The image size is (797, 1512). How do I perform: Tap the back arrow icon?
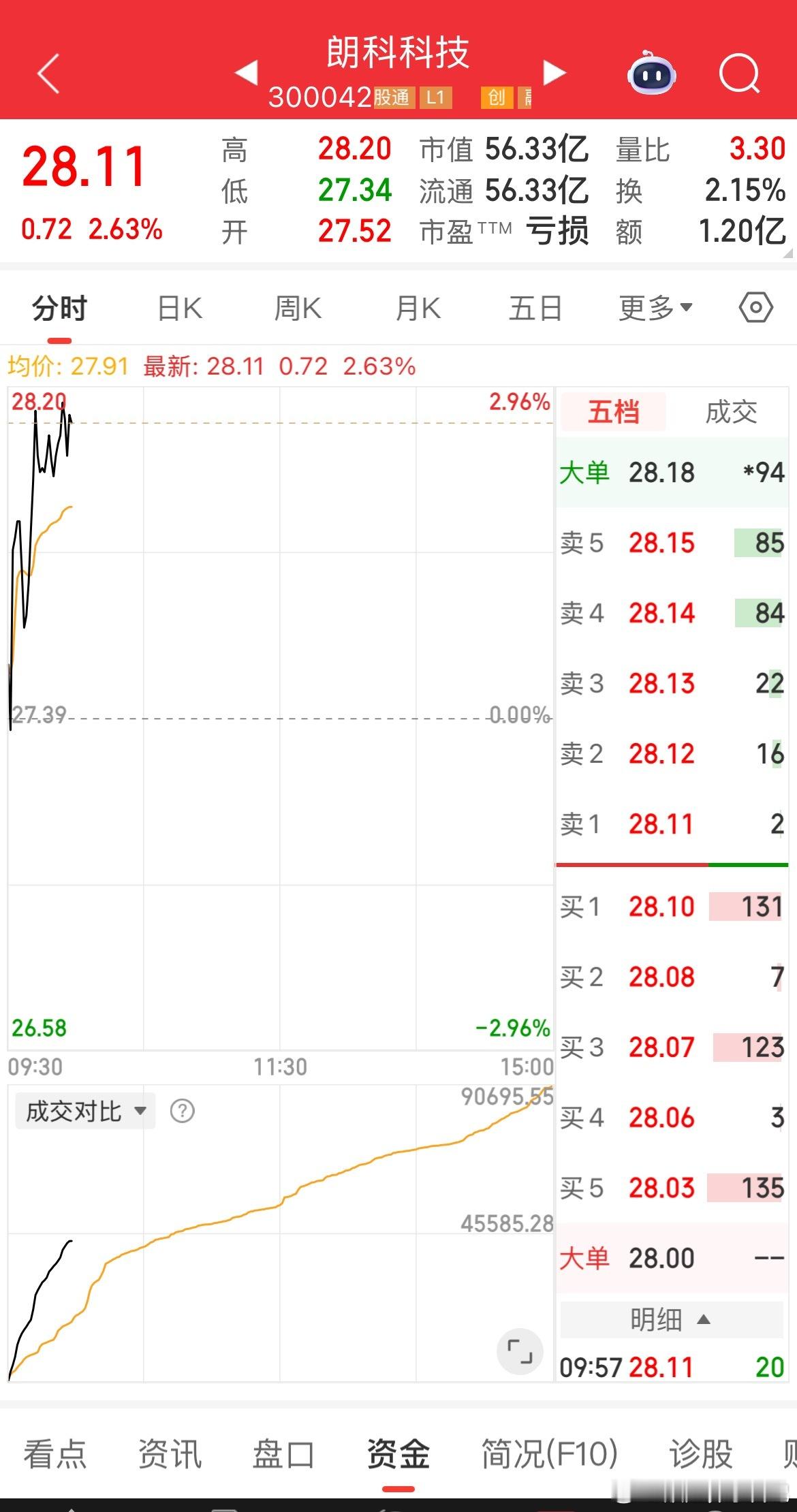(x=48, y=73)
